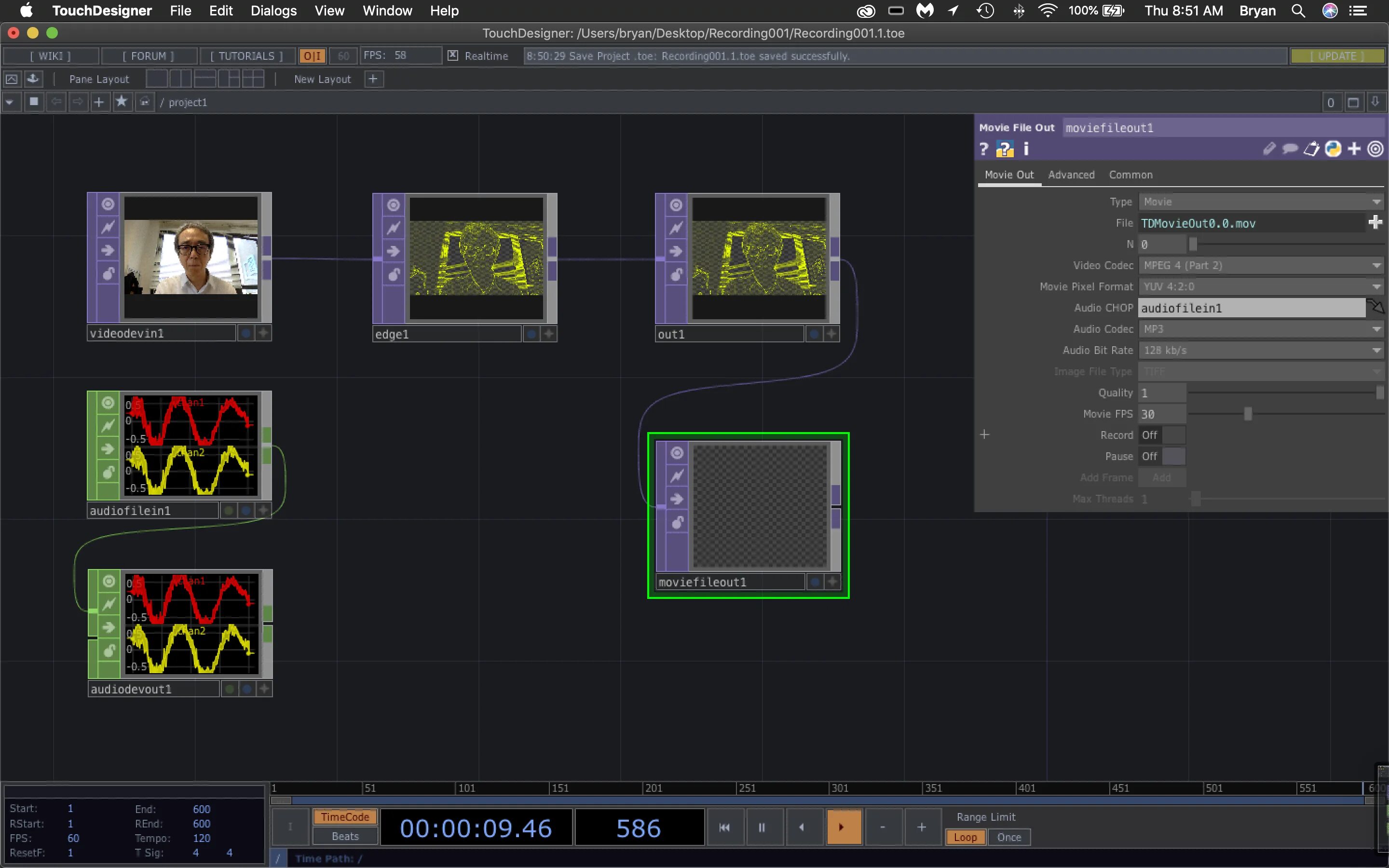Click the lock icon on out1 node
1389x868 pixels.
[x=677, y=274]
